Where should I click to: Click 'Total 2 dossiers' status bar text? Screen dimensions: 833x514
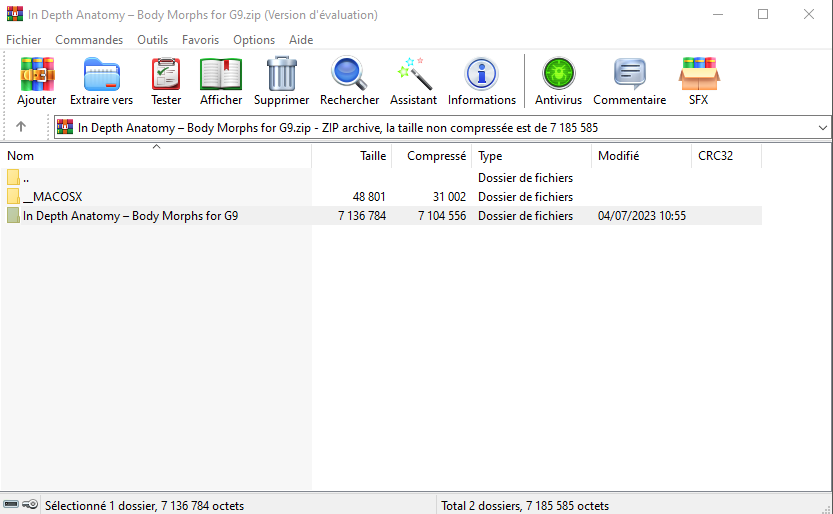[x=525, y=506]
